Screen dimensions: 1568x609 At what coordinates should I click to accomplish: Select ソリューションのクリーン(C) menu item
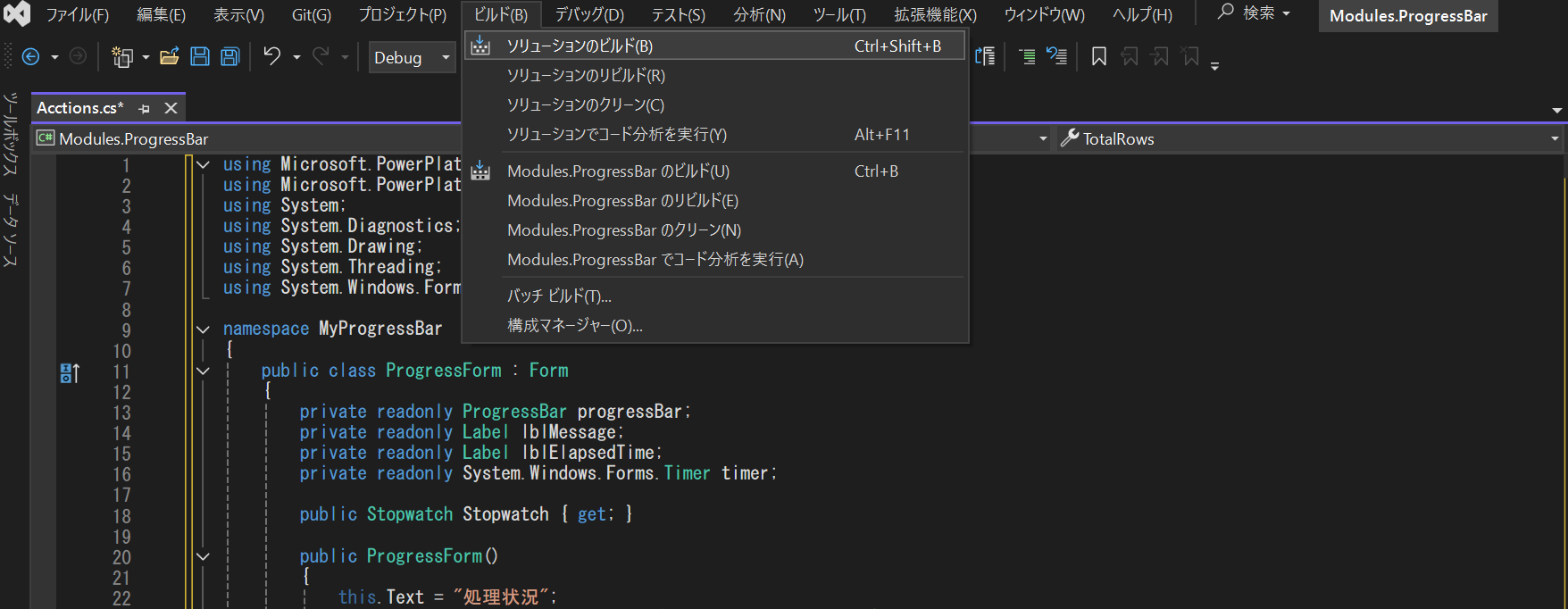(x=715, y=105)
